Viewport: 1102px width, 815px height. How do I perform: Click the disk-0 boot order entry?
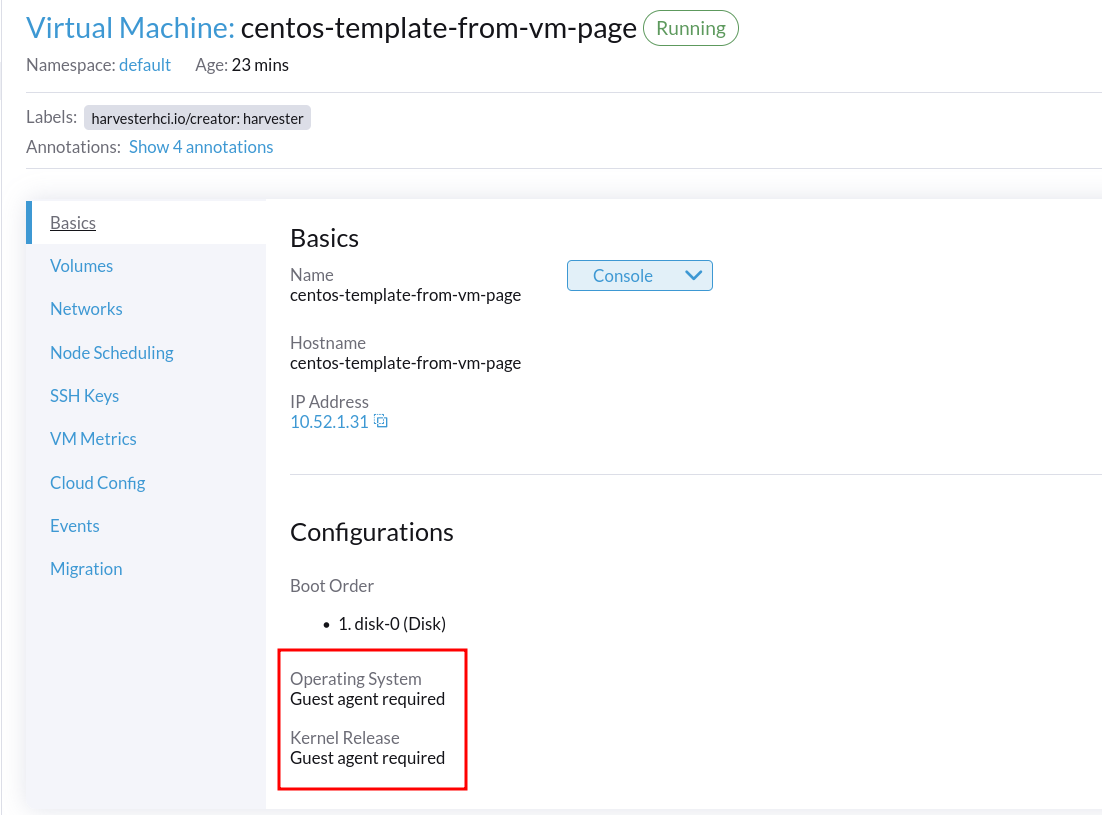click(x=390, y=623)
